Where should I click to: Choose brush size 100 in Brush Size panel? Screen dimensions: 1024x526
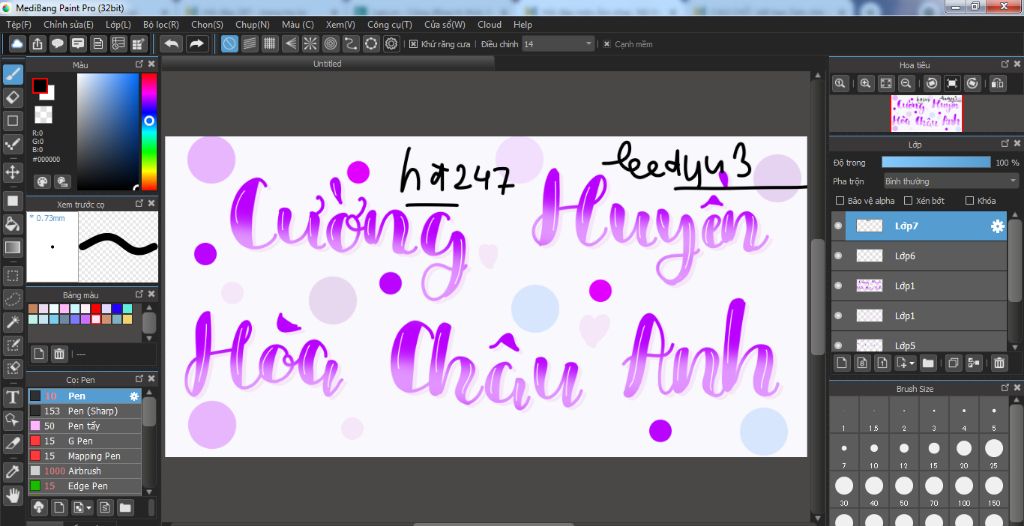click(964, 489)
